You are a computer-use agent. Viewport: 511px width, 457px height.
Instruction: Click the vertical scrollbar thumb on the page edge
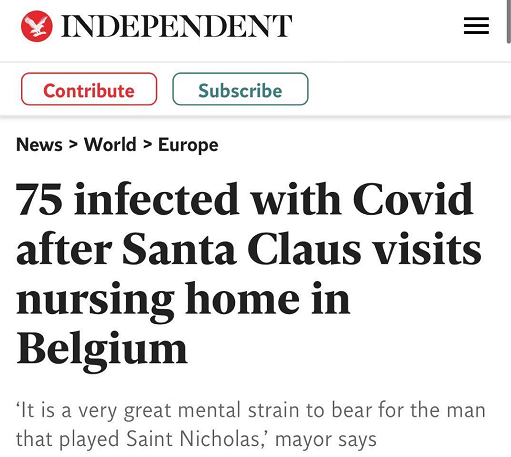tap(509, 21)
